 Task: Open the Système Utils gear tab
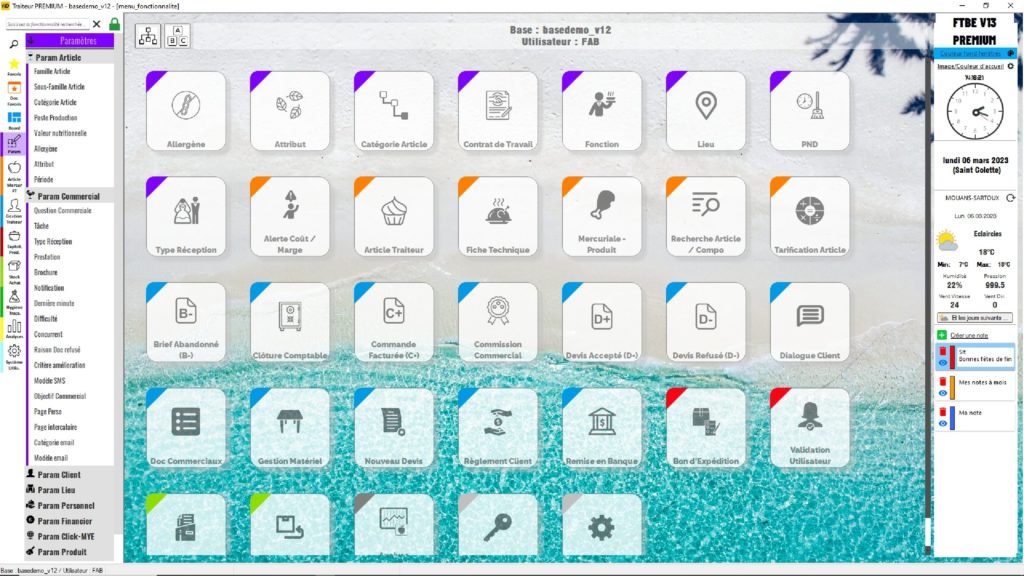coord(14,357)
